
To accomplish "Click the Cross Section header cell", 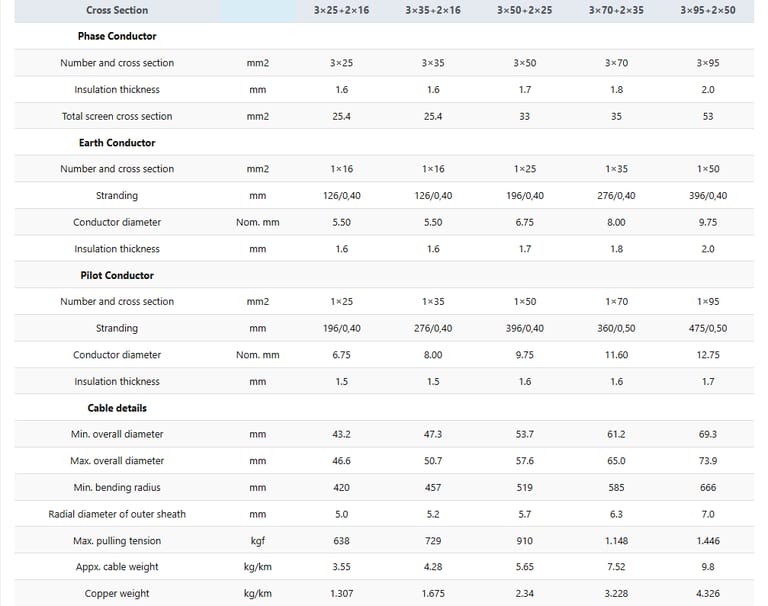I will [x=117, y=10].
